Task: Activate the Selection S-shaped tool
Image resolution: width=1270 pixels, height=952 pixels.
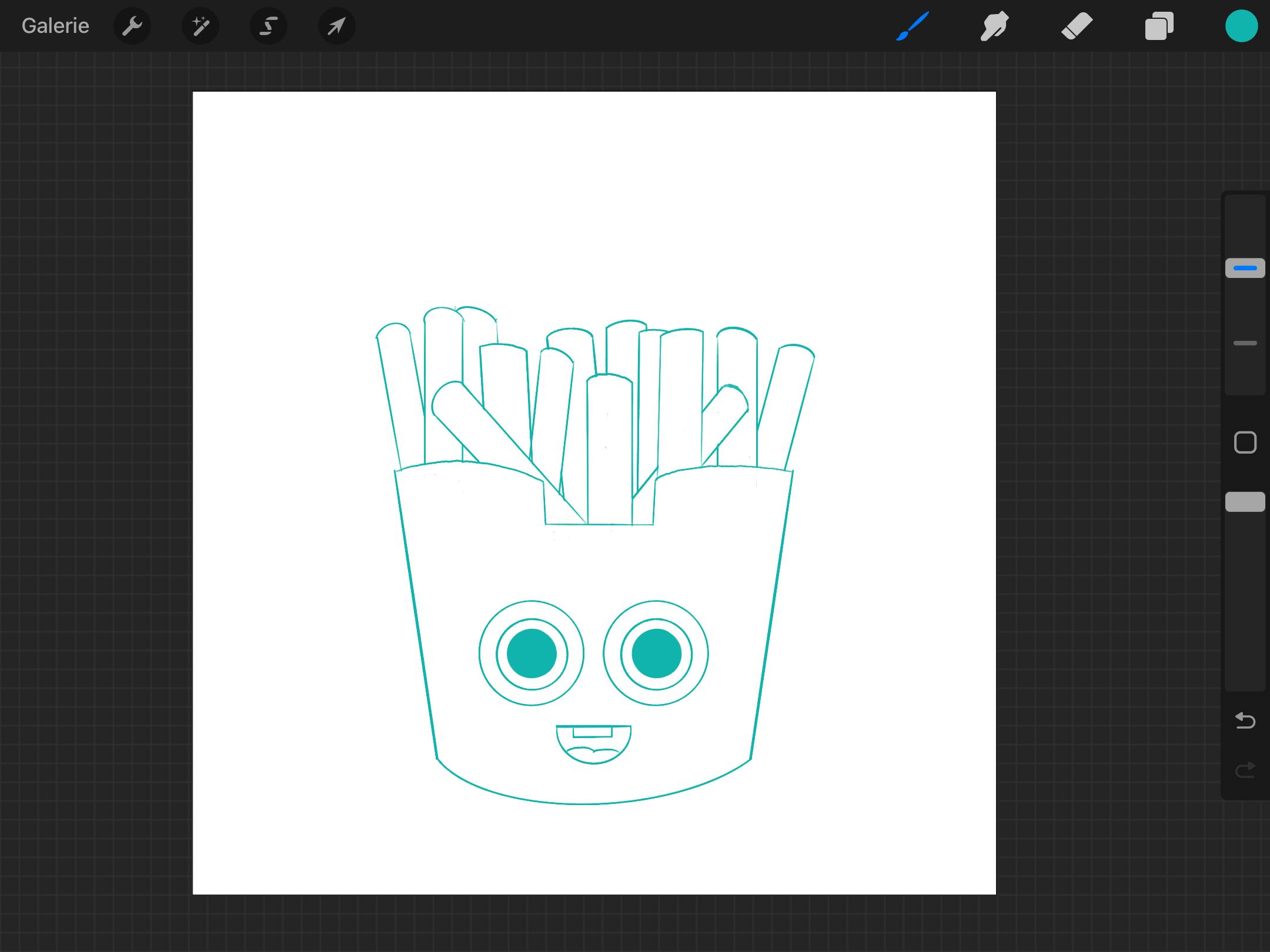Action: (x=269, y=26)
